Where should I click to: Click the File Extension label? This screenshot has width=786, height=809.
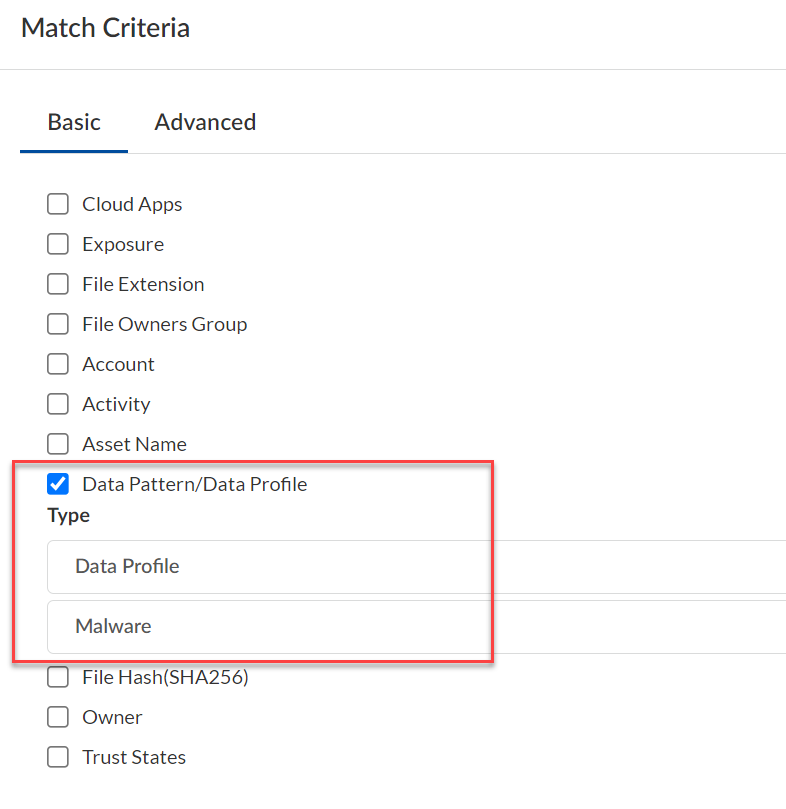click(143, 284)
